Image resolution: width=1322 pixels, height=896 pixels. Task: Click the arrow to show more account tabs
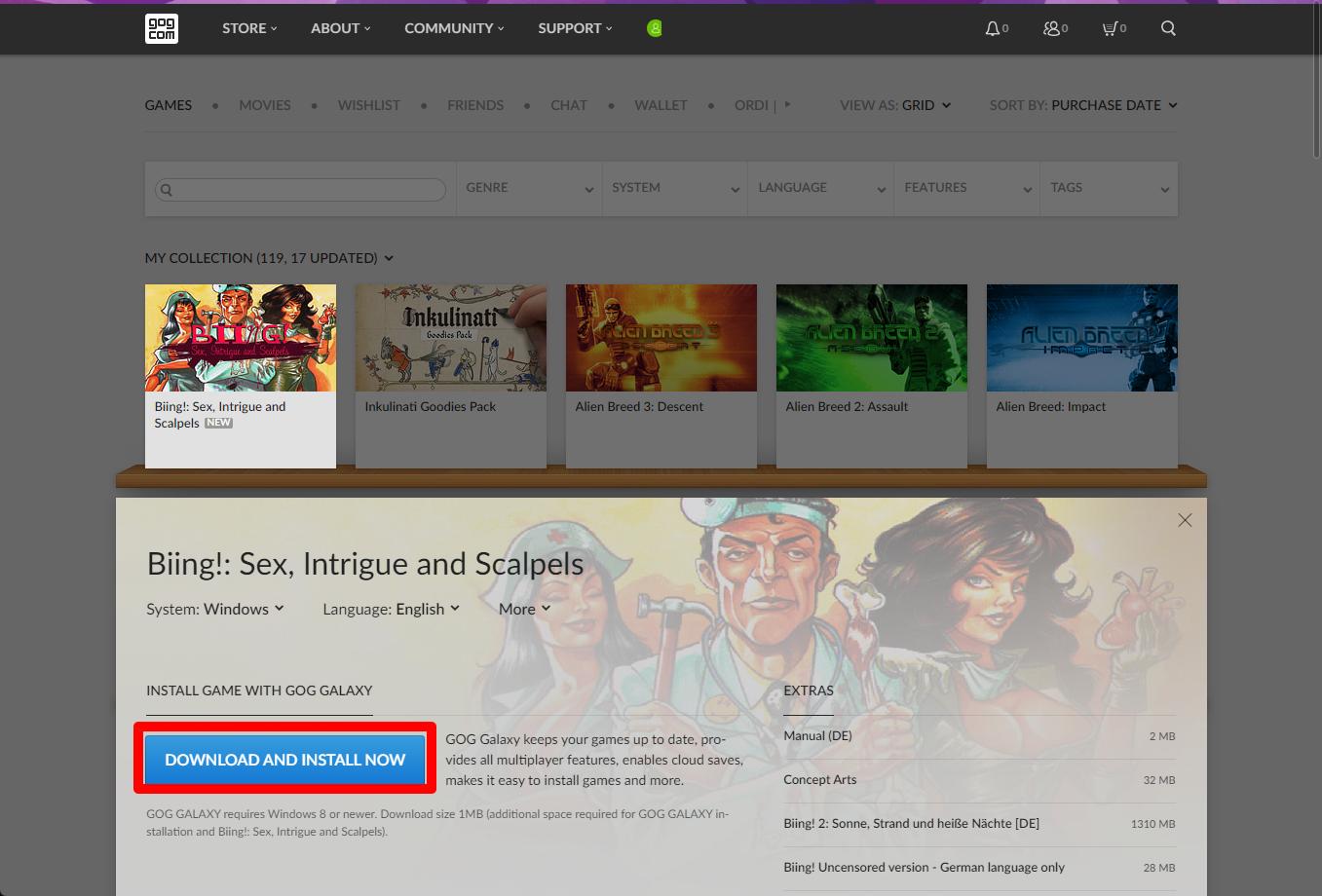pos(787,104)
